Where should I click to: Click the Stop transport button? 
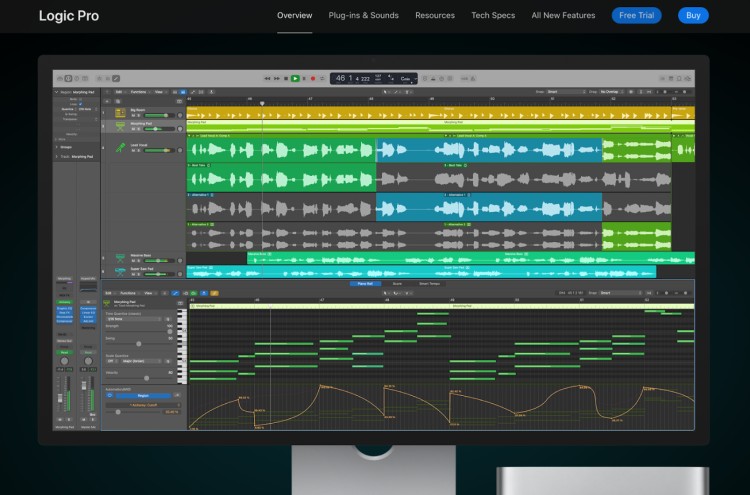coord(286,78)
